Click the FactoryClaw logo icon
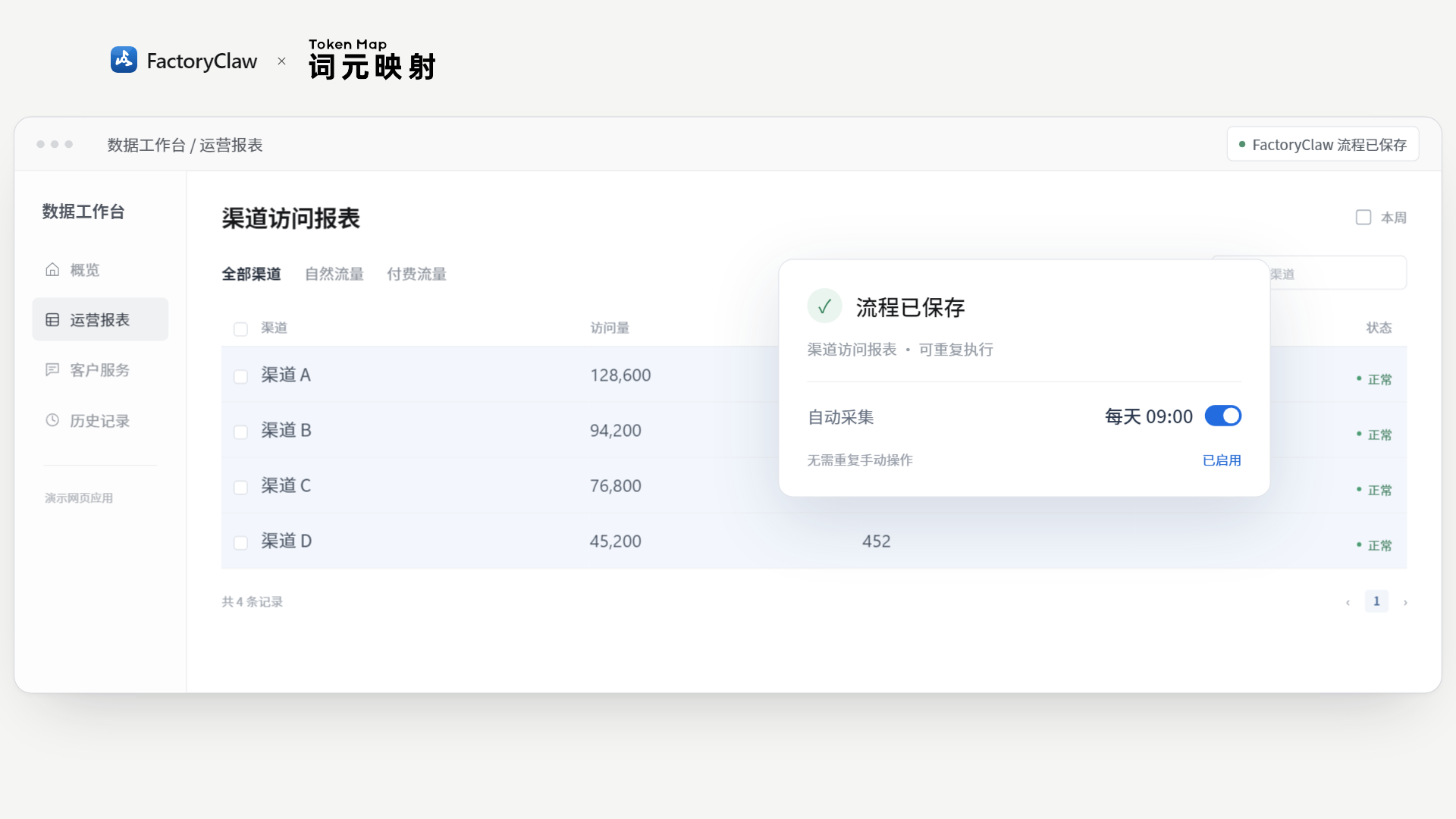This screenshot has width=1456, height=819. click(x=124, y=60)
